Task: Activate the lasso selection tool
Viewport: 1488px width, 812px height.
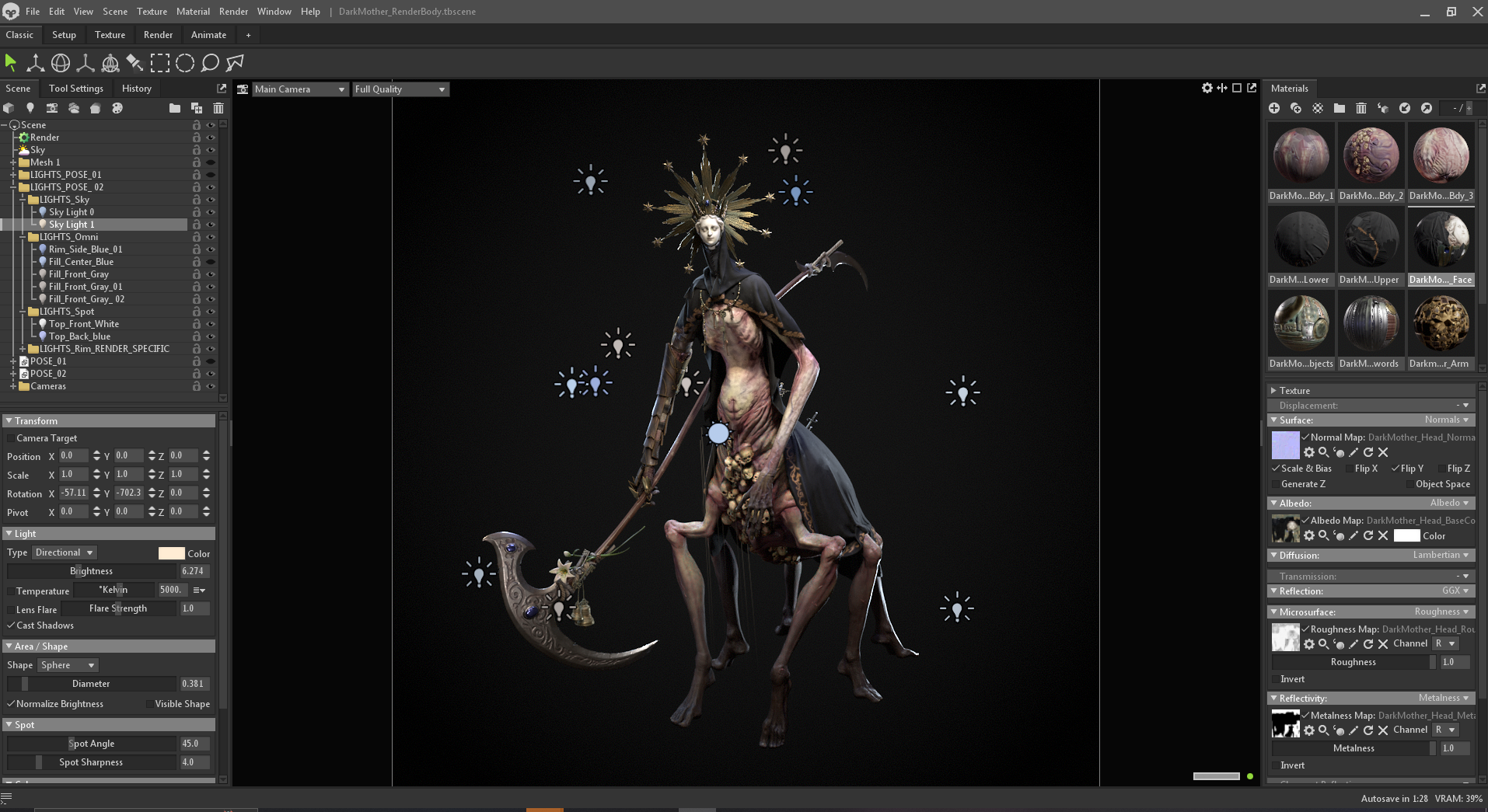Action: point(210,63)
